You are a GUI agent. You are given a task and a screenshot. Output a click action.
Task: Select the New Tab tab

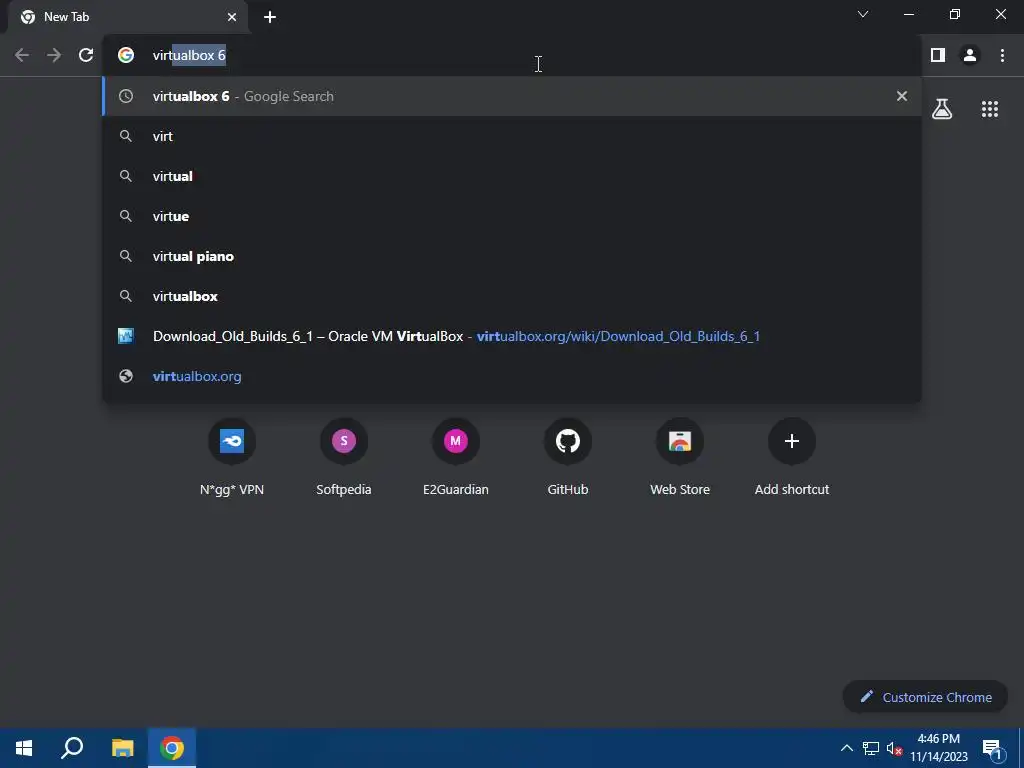(127, 18)
